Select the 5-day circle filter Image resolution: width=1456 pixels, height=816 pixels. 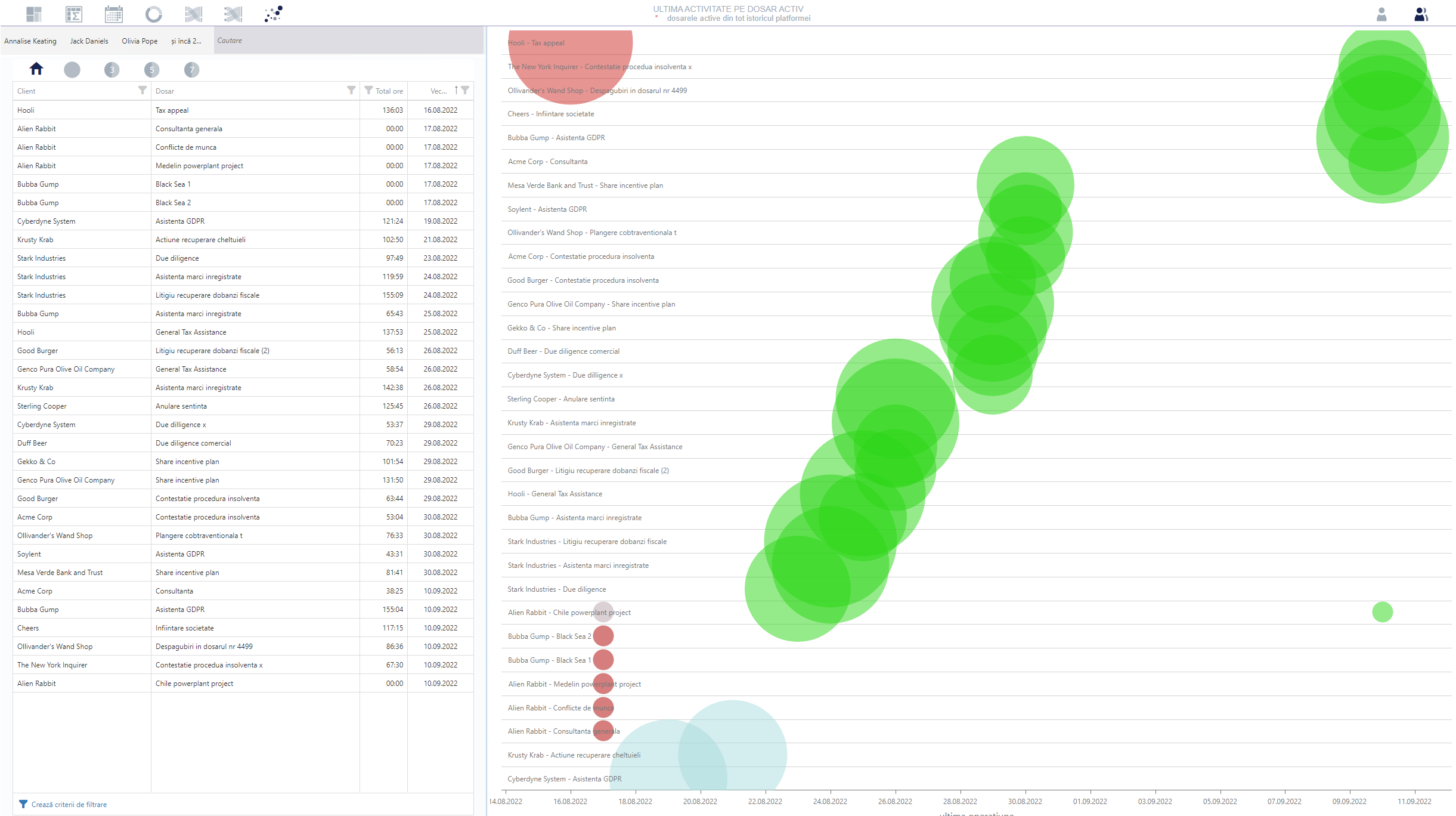(151, 70)
